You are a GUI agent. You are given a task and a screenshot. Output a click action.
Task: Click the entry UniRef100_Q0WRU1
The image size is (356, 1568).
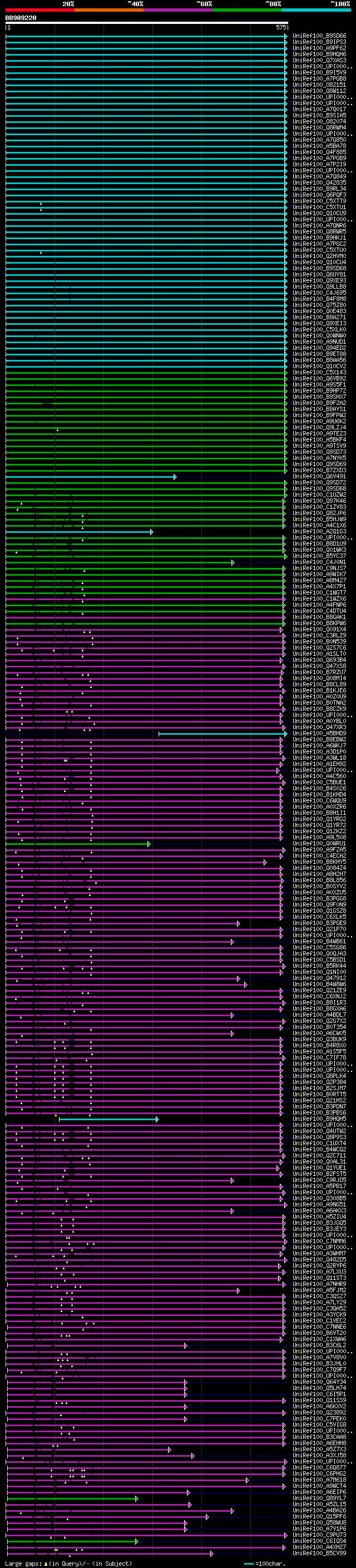coord(319,844)
